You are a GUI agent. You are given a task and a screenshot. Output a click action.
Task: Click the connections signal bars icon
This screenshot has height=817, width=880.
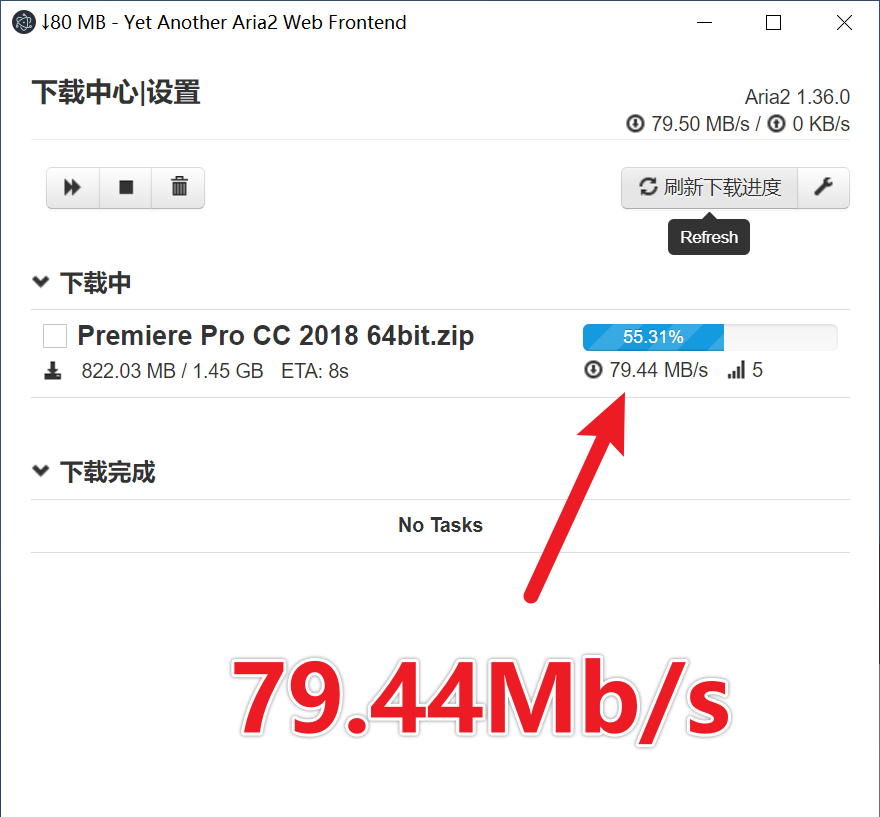(736, 370)
